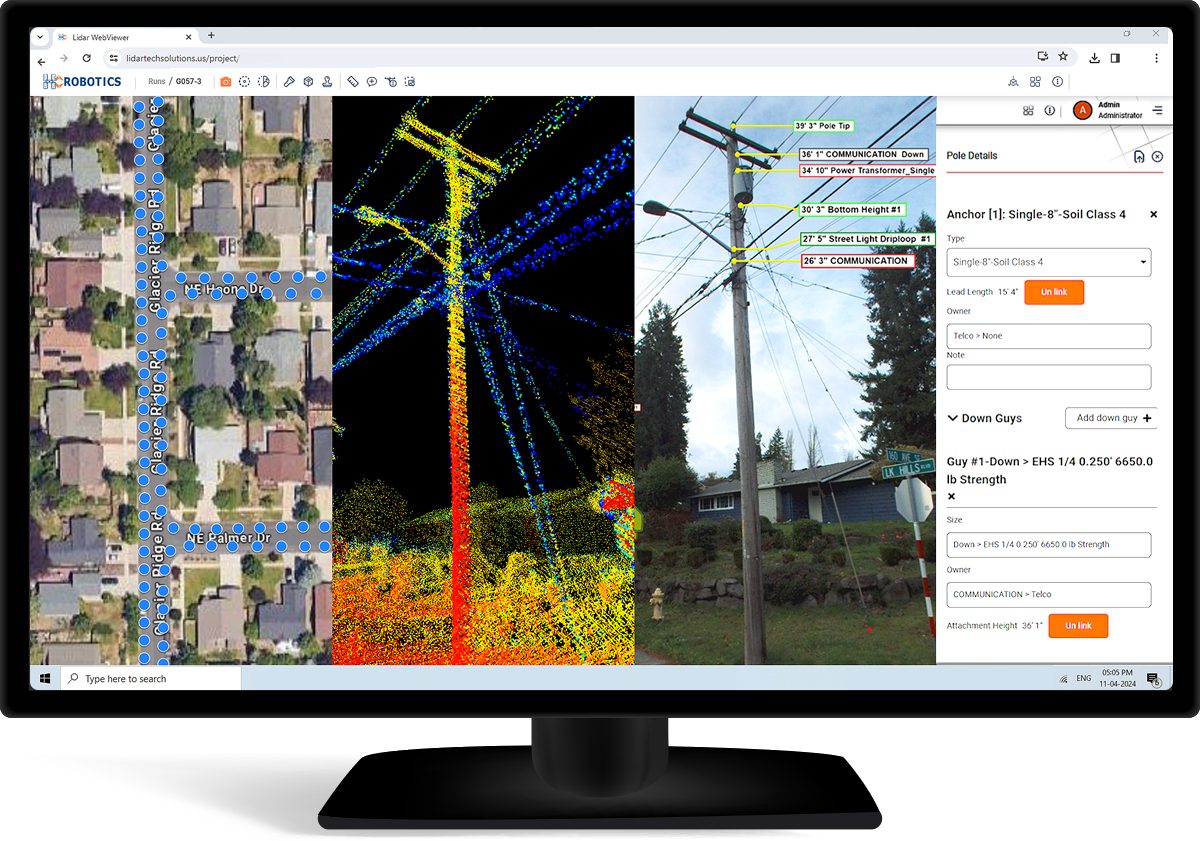Click the Windows Start button
This screenshot has width=1200, height=841.
(x=45, y=679)
